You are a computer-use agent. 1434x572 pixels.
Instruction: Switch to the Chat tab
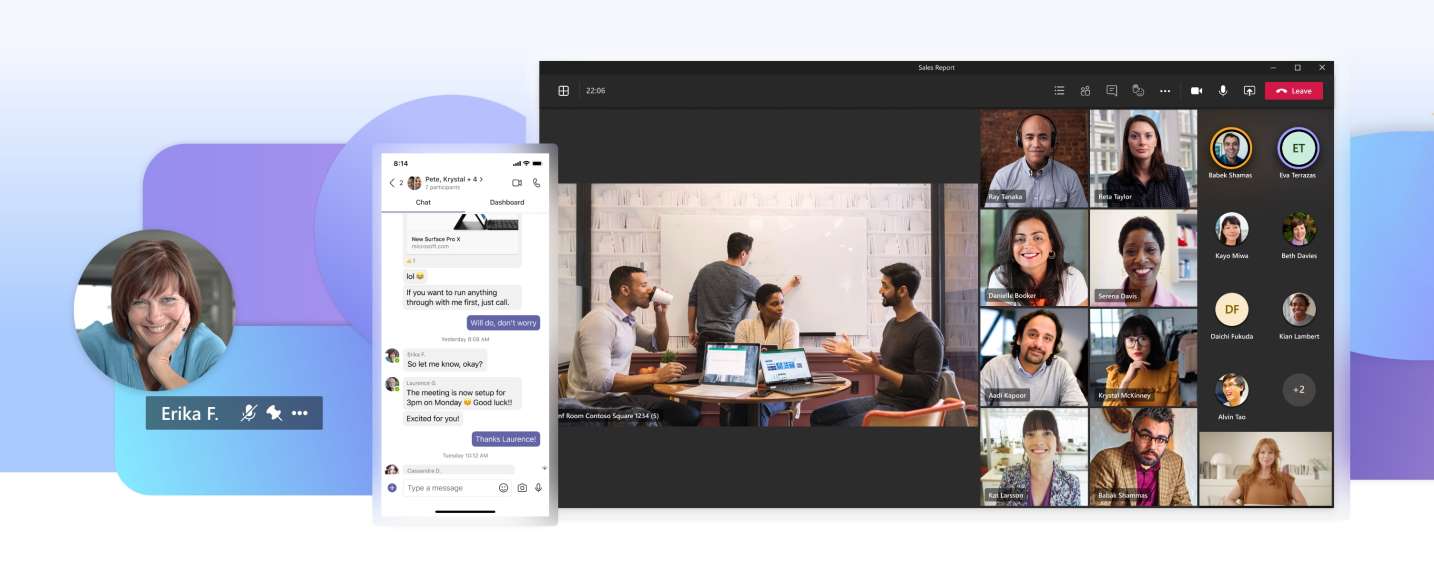coord(423,202)
